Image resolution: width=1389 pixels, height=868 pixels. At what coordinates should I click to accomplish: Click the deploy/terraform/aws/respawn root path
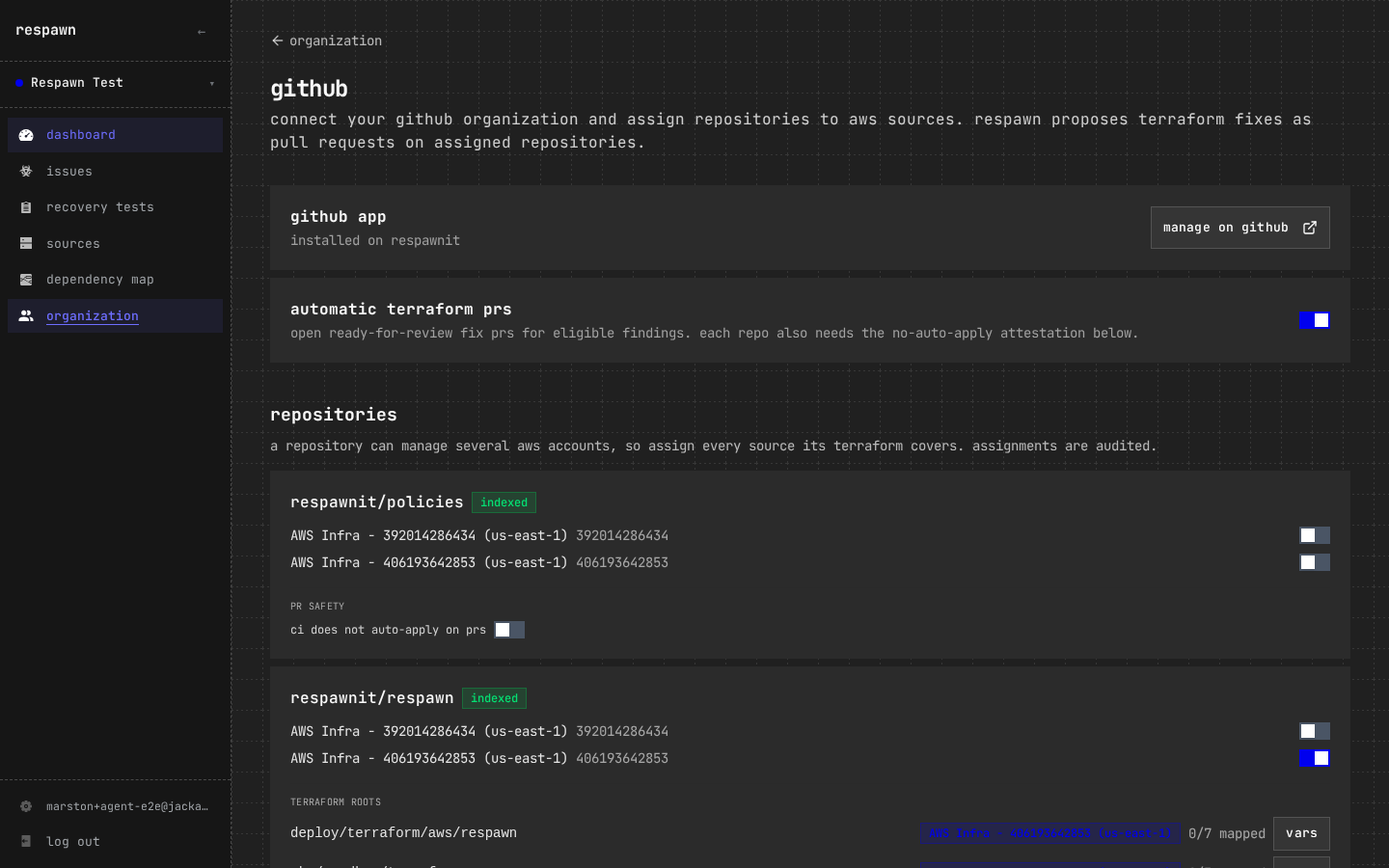click(403, 833)
